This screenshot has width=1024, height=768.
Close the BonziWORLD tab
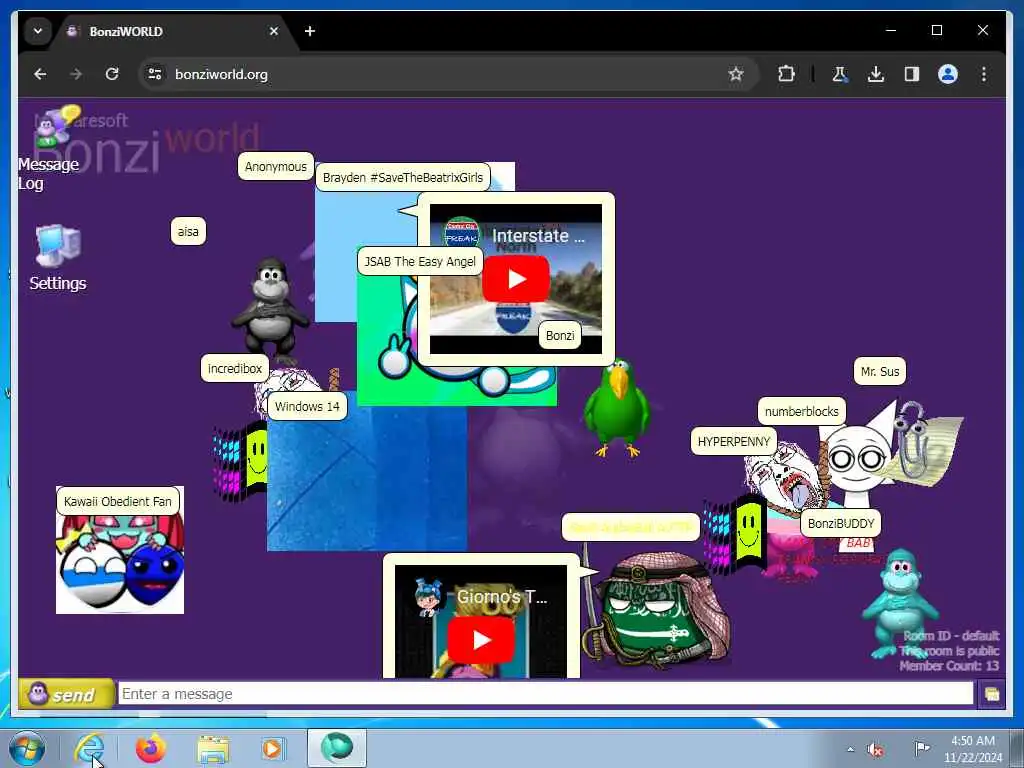pos(274,31)
